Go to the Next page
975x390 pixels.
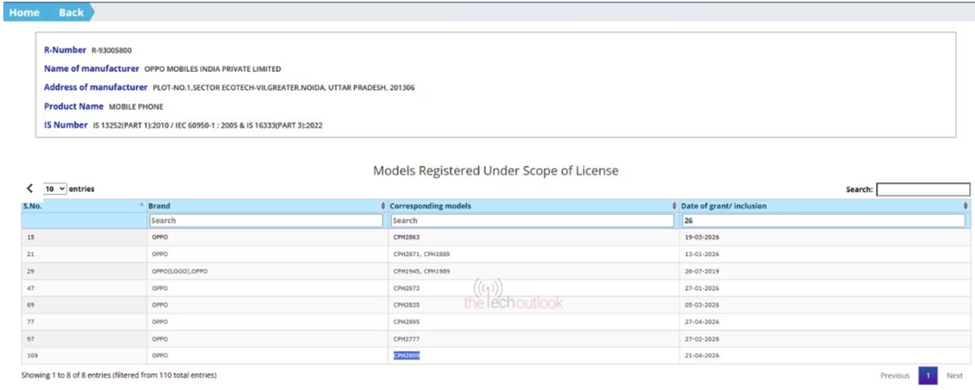tap(954, 376)
